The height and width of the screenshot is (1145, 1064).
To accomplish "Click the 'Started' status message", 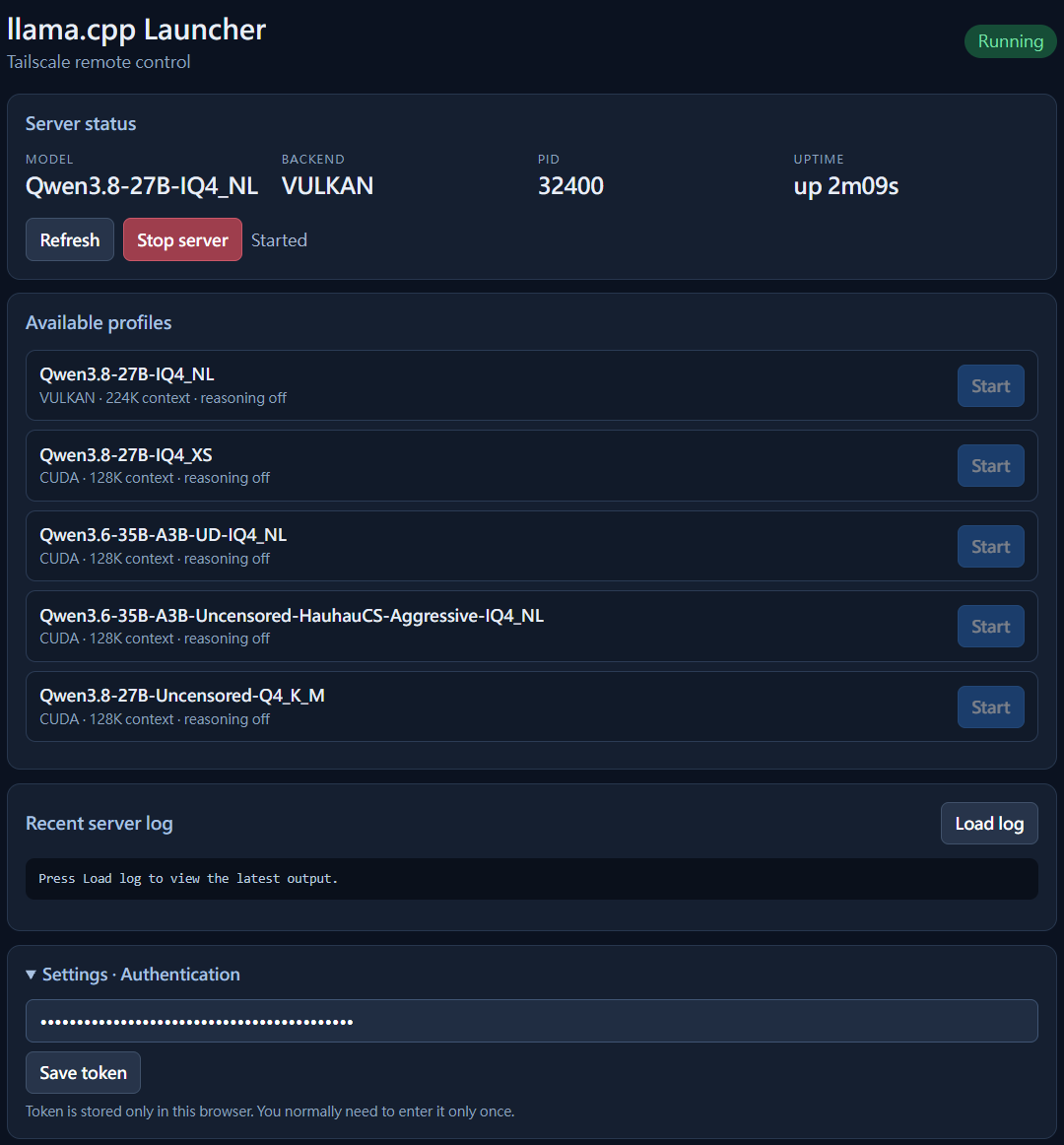I will tap(279, 240).
